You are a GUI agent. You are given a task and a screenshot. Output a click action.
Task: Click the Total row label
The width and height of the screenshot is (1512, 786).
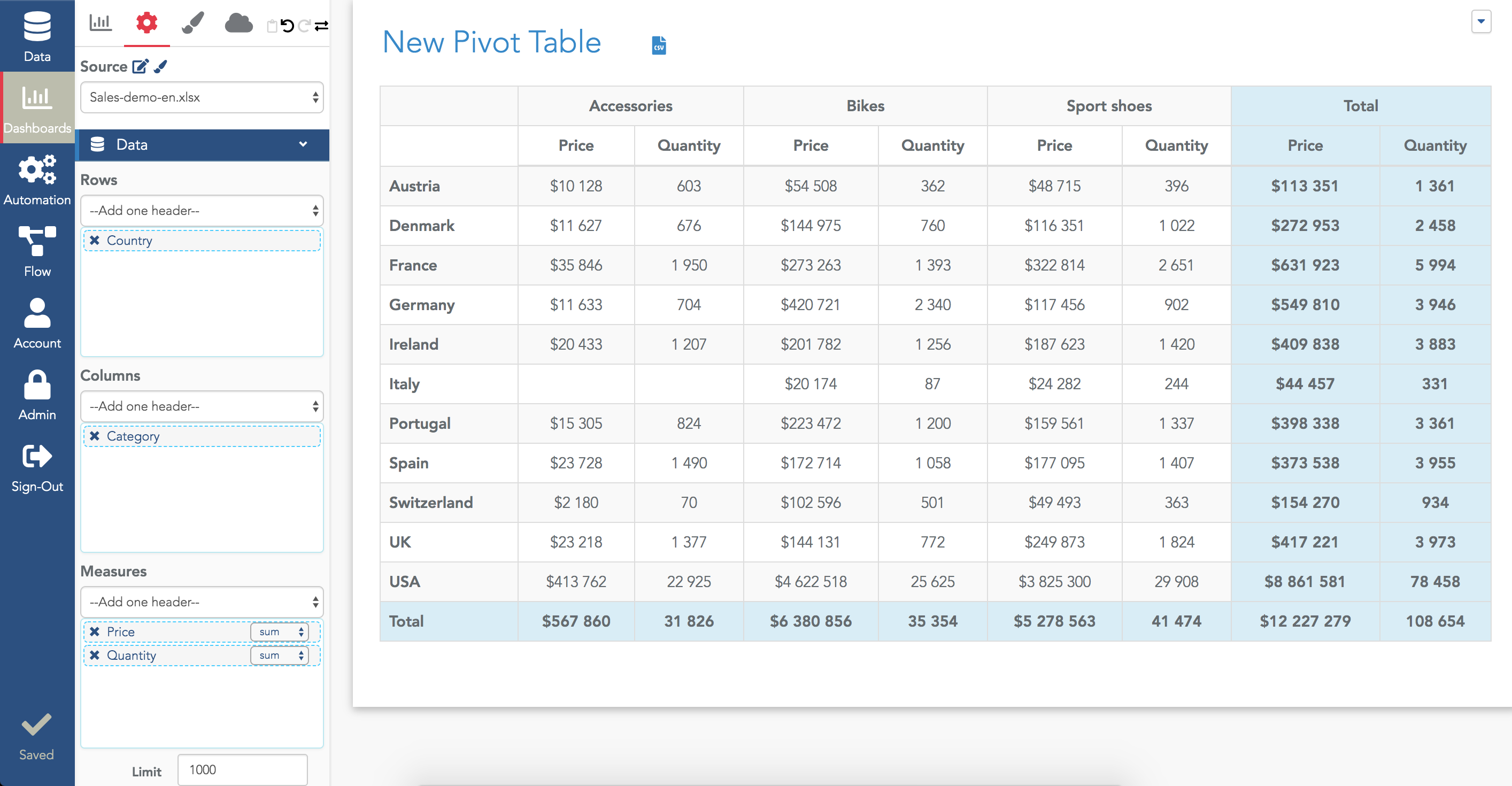pyautogui.click(x=406, y=621)
